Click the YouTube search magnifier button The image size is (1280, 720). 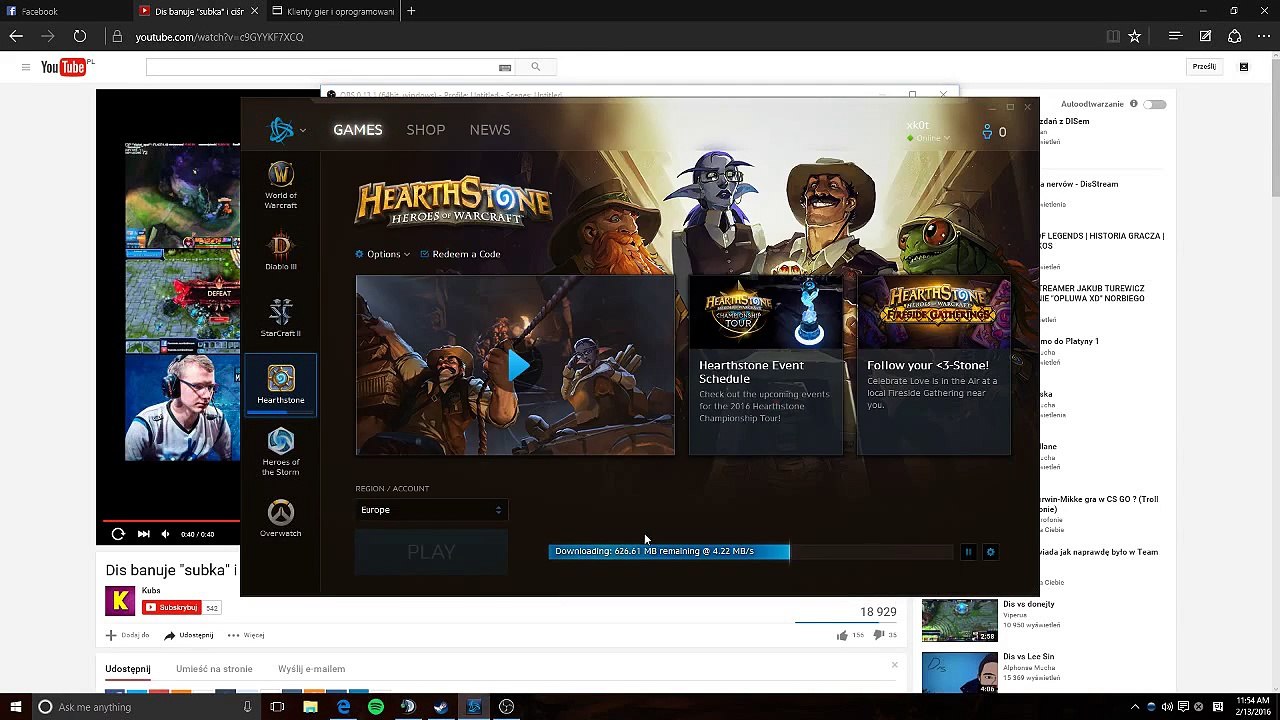tap(536, 67)
